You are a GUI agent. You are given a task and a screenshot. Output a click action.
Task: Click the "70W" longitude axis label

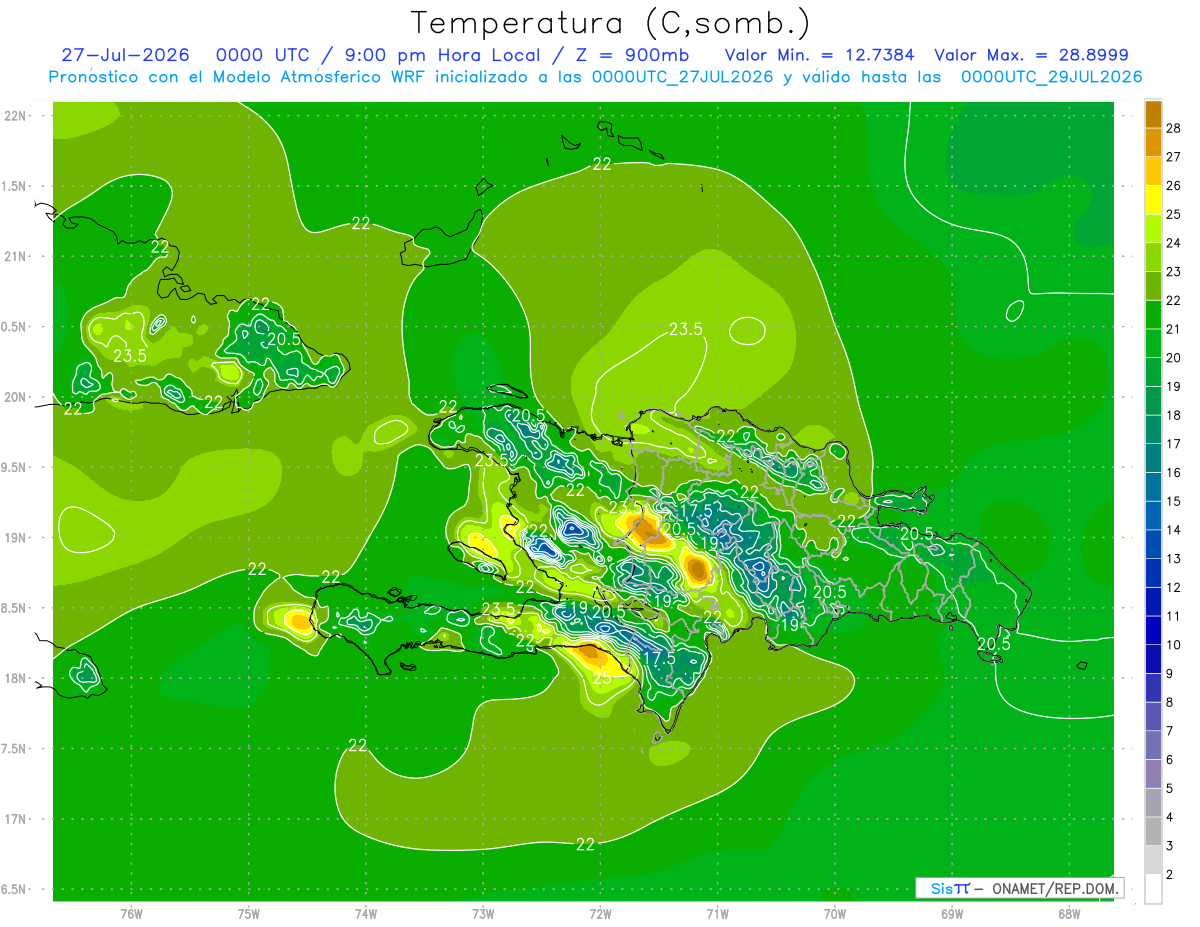pos(835,914)
